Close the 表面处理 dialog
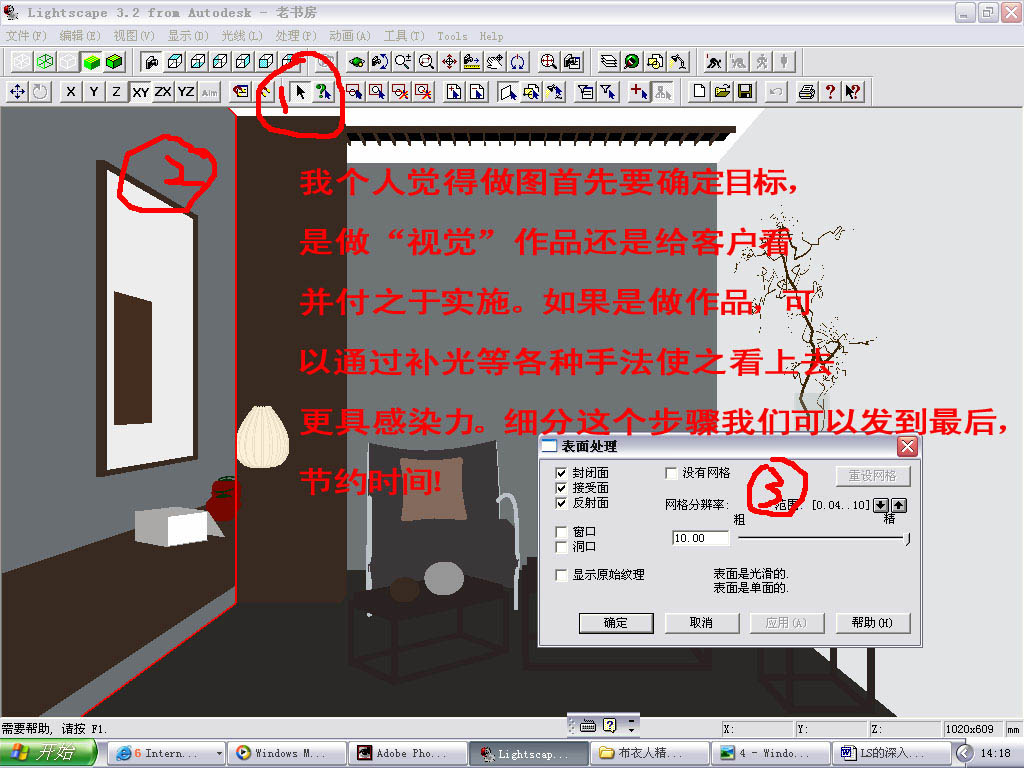This screenshot has width=1024, height=768. click(907, 447)
